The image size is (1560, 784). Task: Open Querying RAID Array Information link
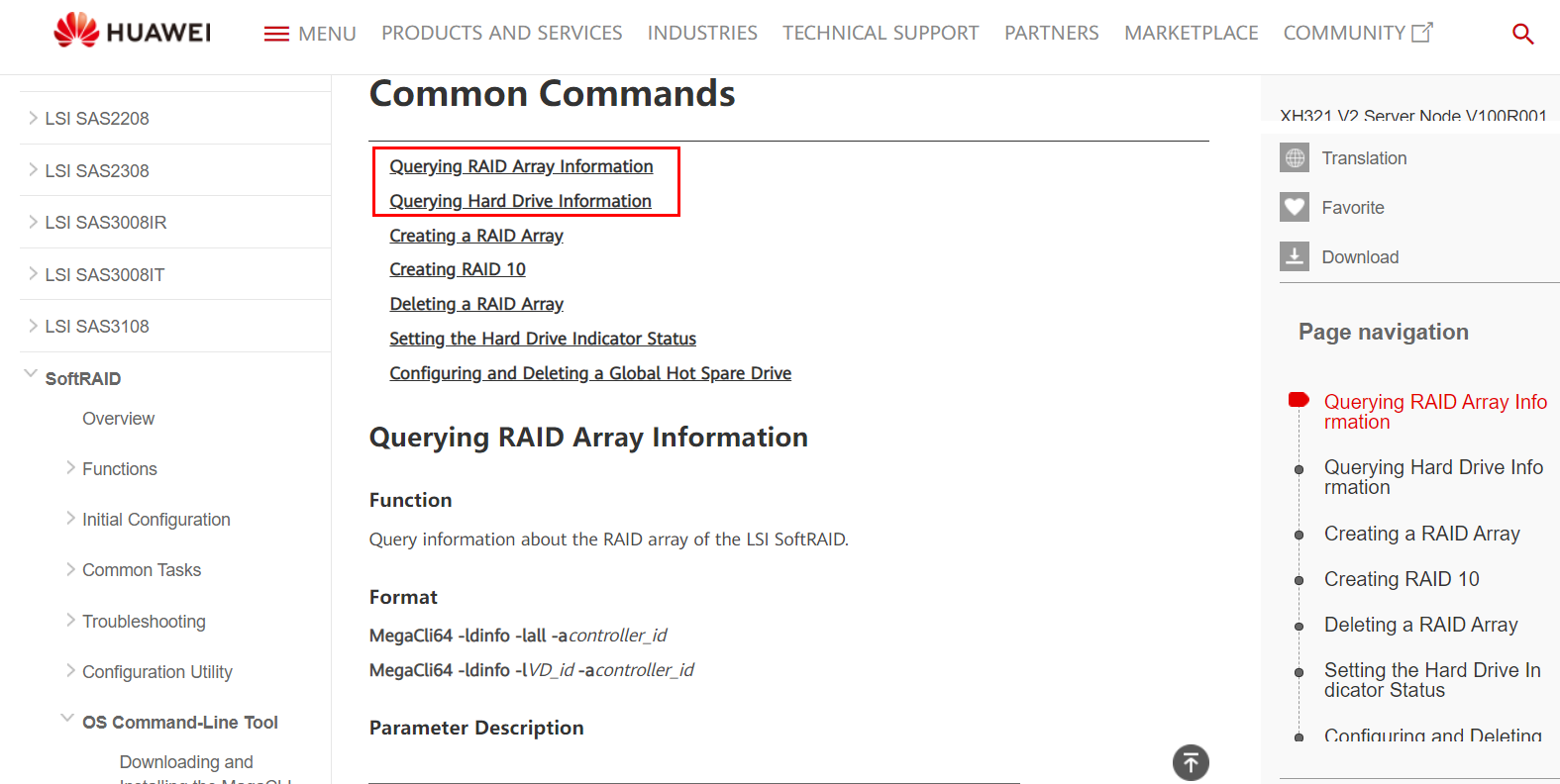pos(521,166)
